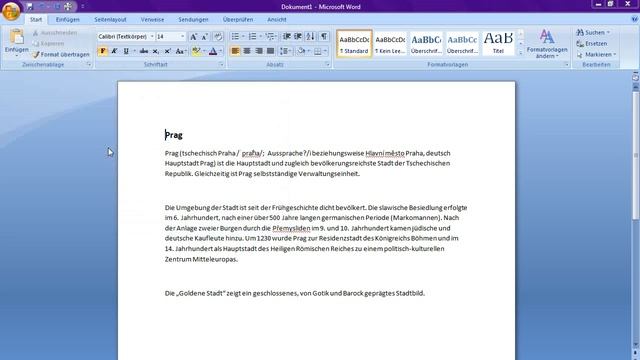Open Ersetzen replace dialog

[x=591, y=43]
